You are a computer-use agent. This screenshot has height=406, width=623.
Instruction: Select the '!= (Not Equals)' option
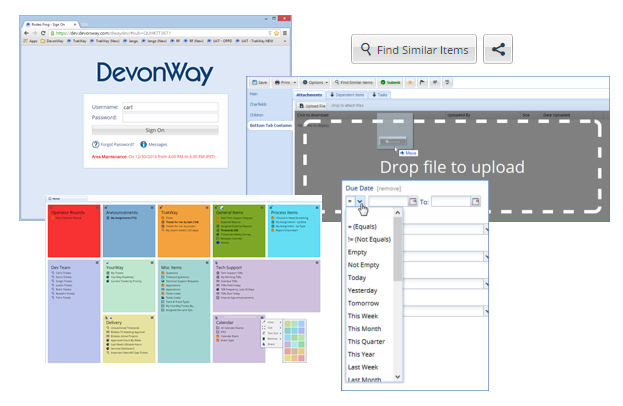[369, 240]
